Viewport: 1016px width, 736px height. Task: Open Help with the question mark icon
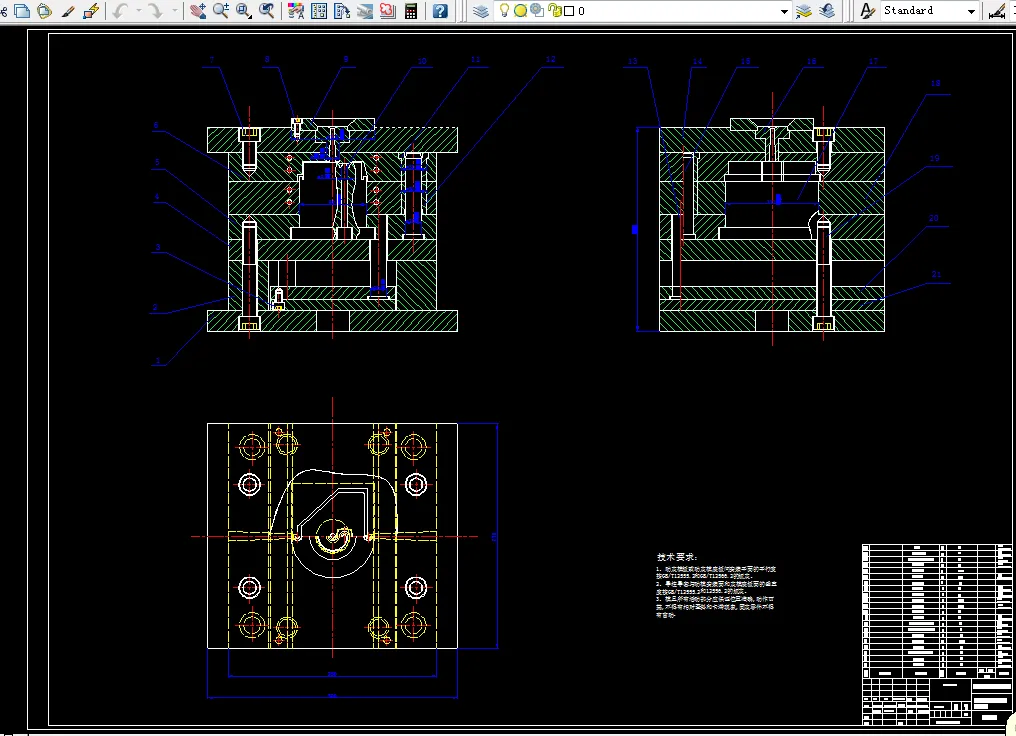tap(440, 10)
